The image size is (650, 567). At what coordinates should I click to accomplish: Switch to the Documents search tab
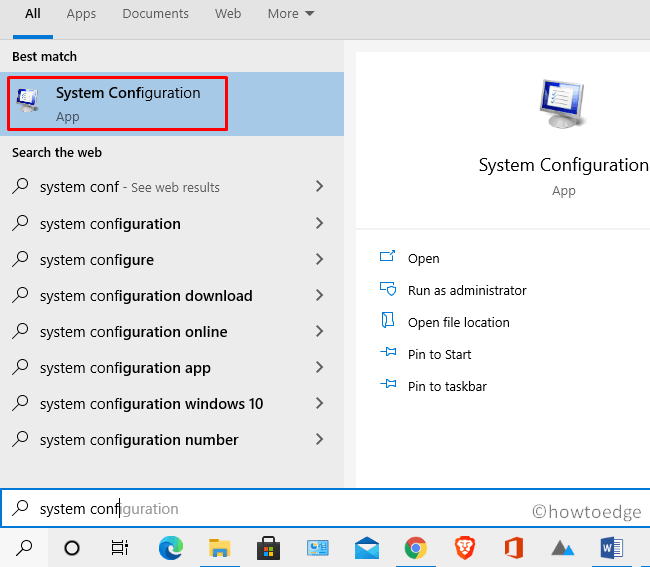[x=155, y=14]
